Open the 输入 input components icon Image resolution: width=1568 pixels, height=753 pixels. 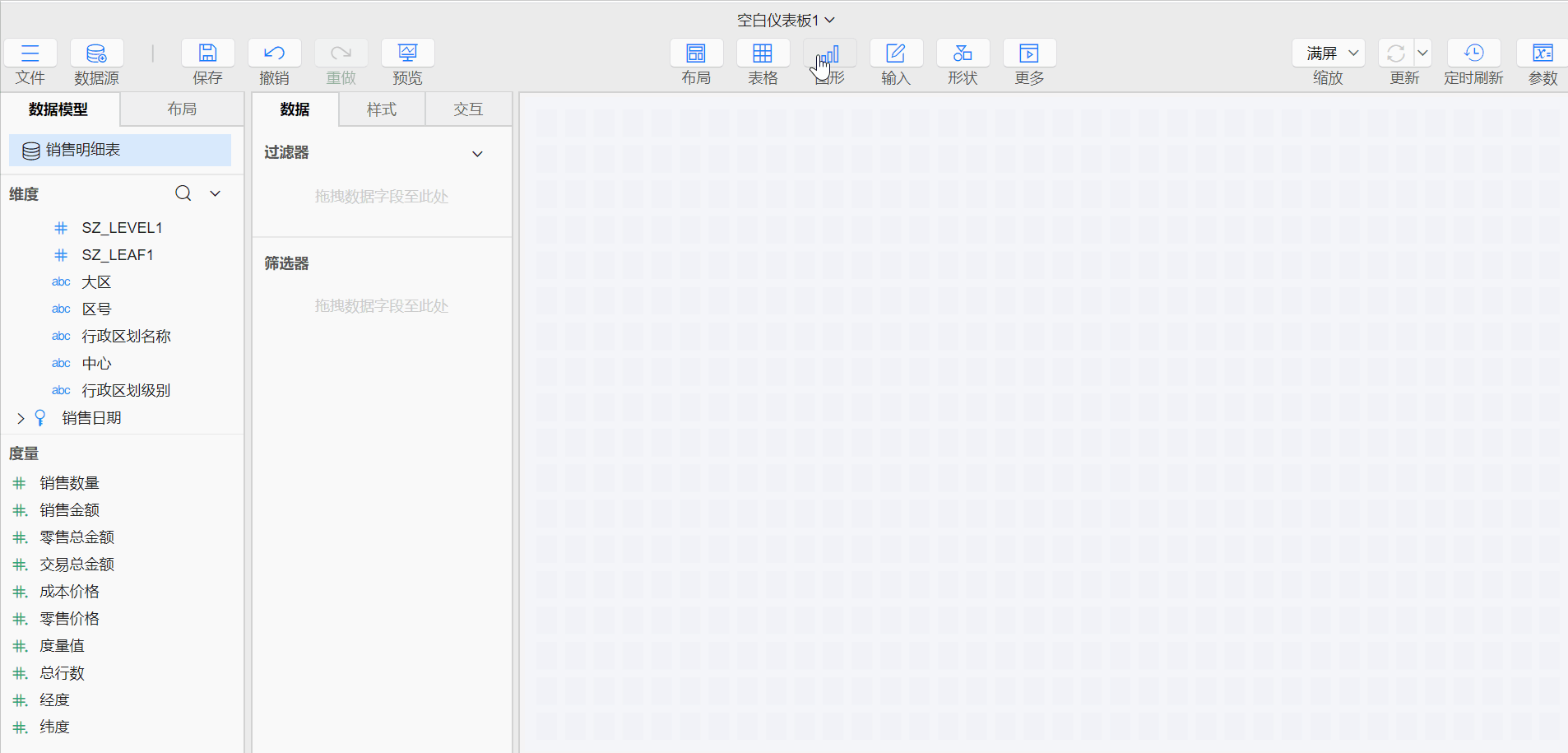coord(895,54)
